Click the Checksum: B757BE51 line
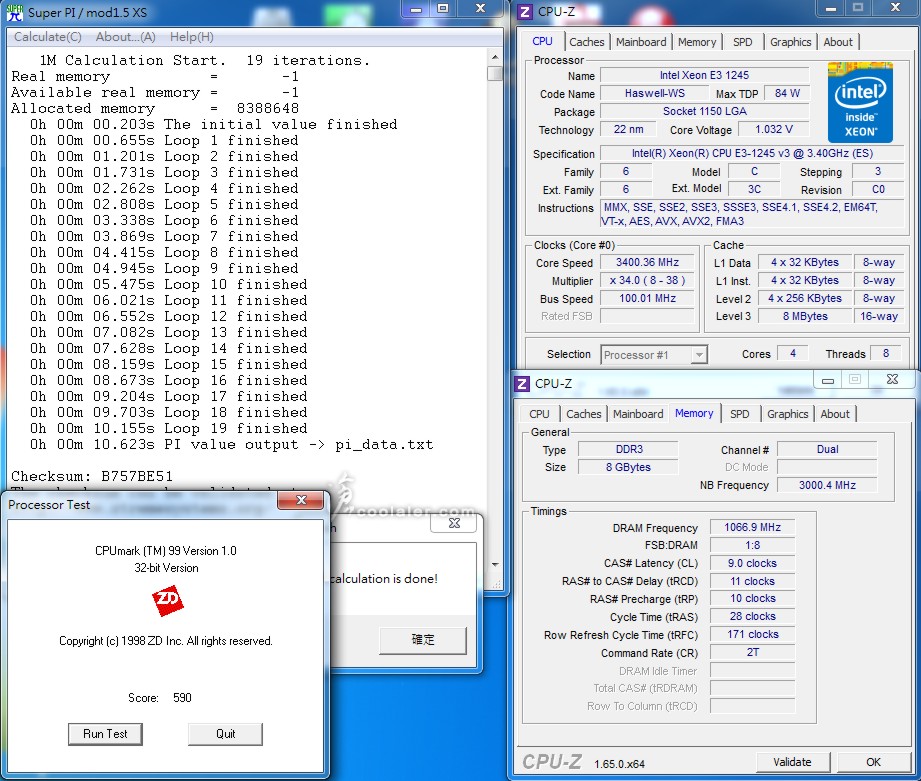 pyautogui.click(x=92, y=476)
